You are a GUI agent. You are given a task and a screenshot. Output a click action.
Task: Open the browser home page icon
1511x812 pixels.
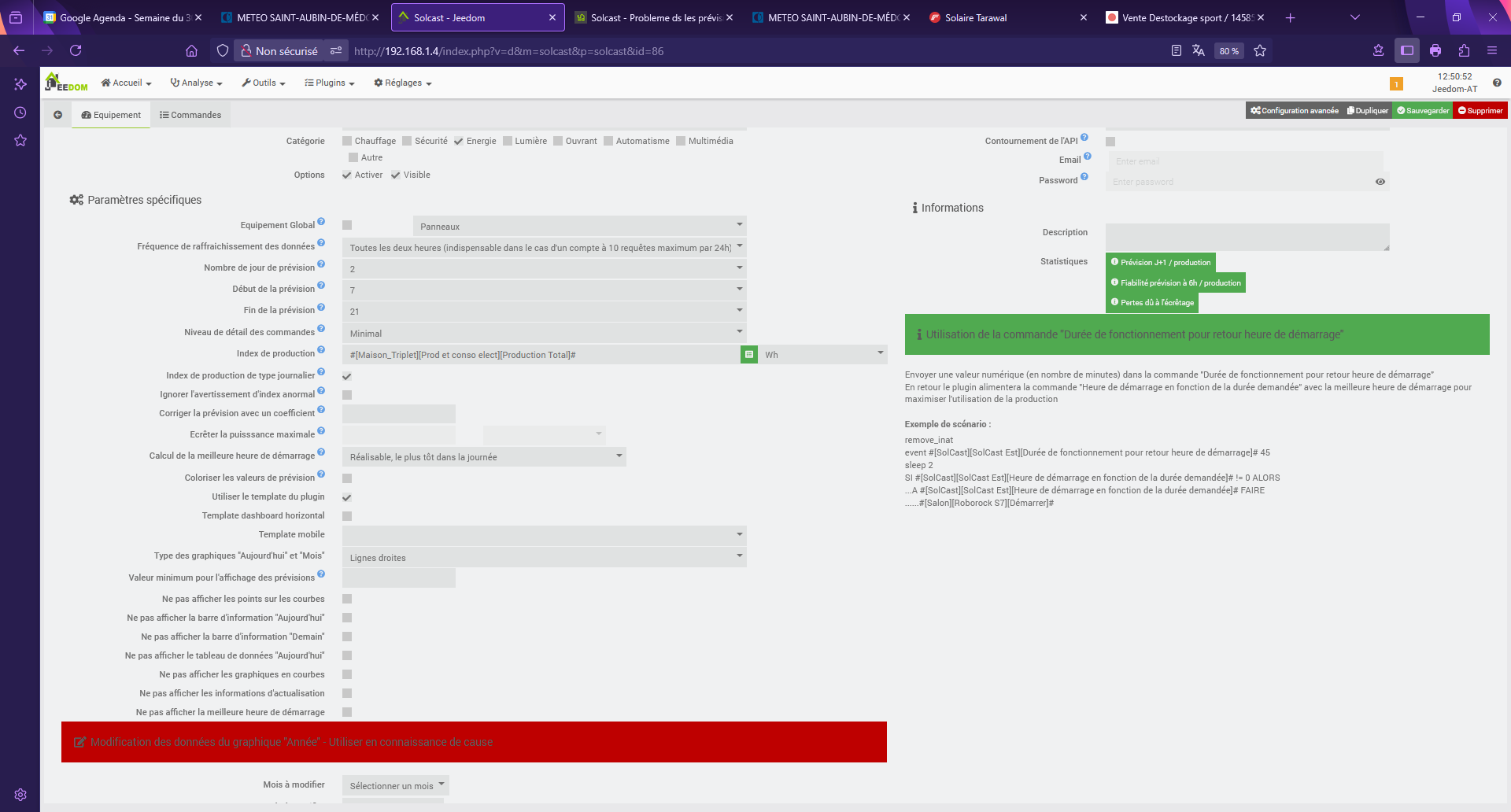191,50
